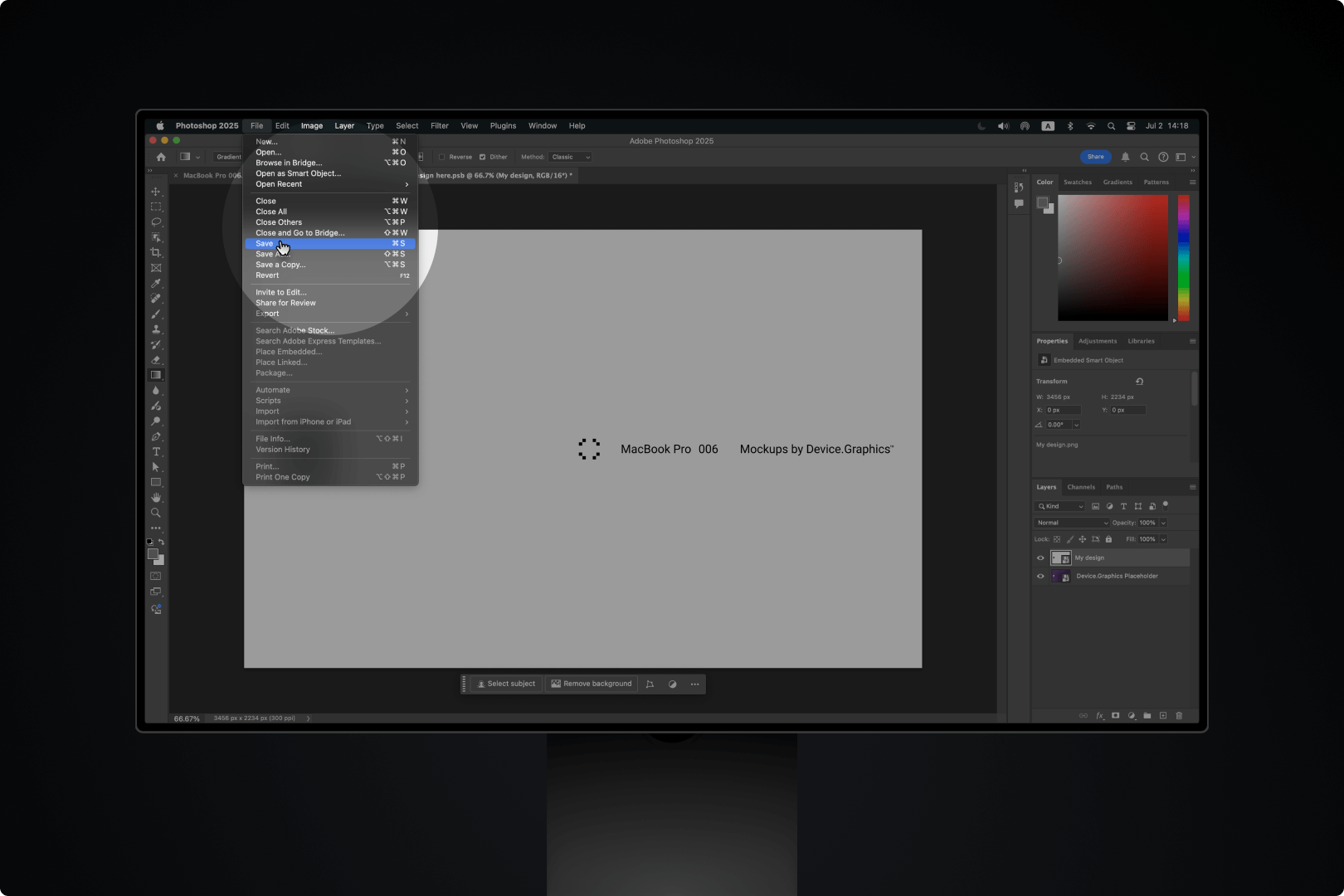Screen dimensions: 1344x896
Task: Choose Save a Copy menu item
Action: coord(331,265)
